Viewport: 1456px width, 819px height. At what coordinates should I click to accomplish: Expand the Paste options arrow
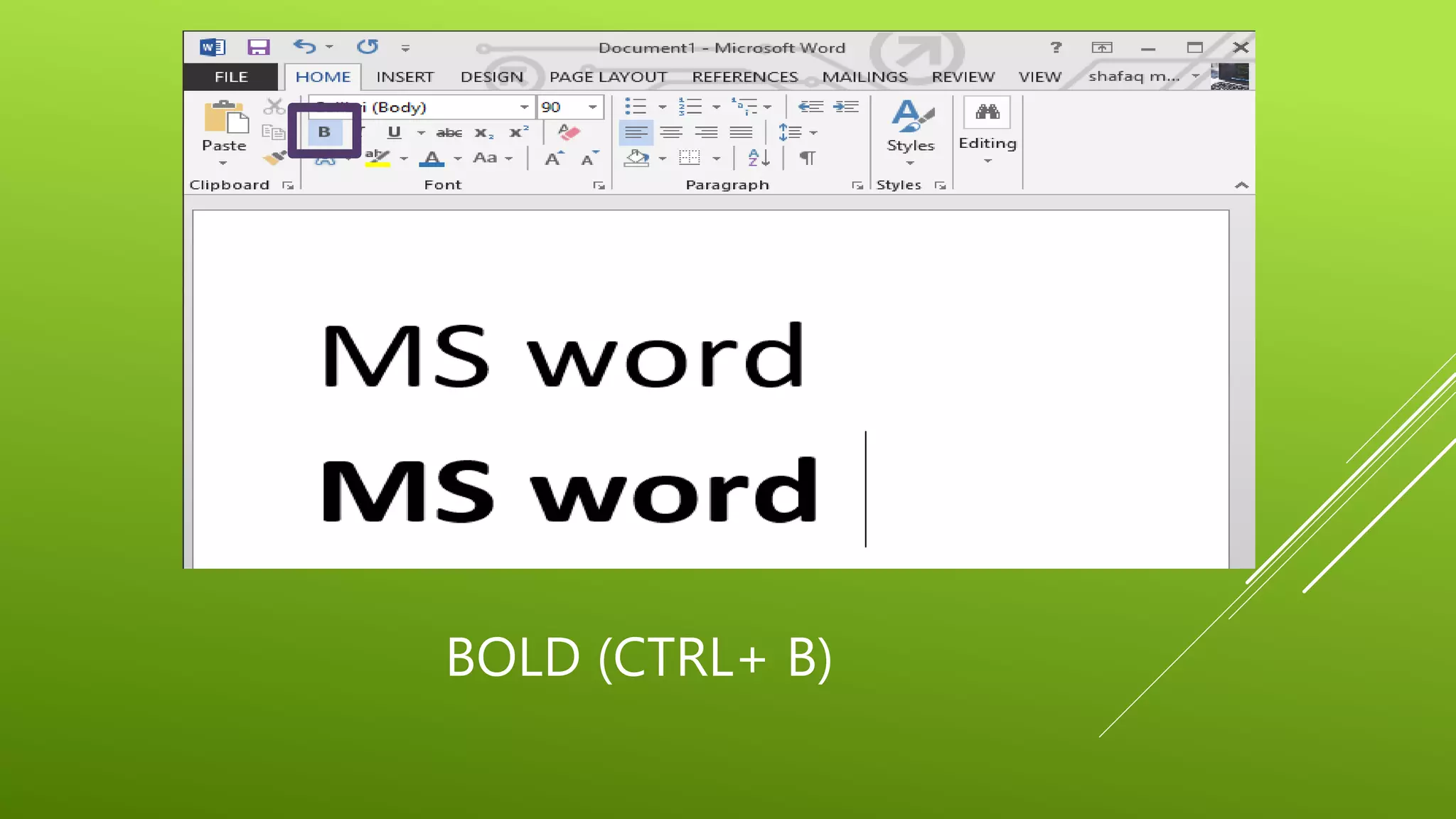pos(223,164)
